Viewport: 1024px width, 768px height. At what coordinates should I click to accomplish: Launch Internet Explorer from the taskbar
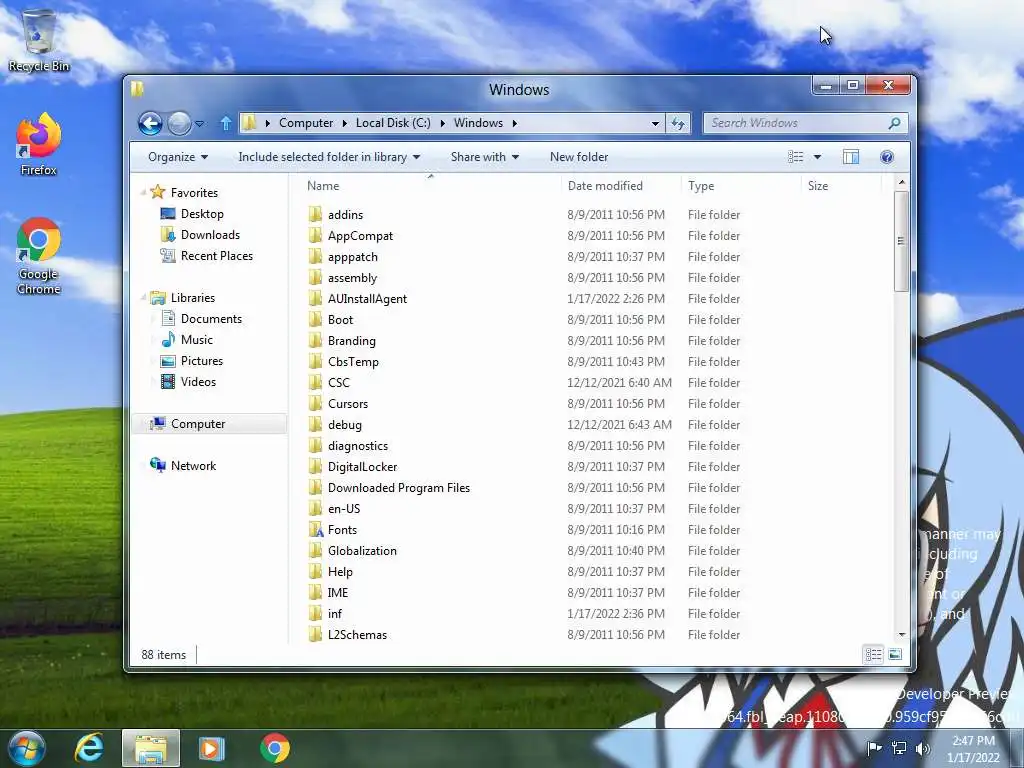pyautogui.click(x=89, y=748)
